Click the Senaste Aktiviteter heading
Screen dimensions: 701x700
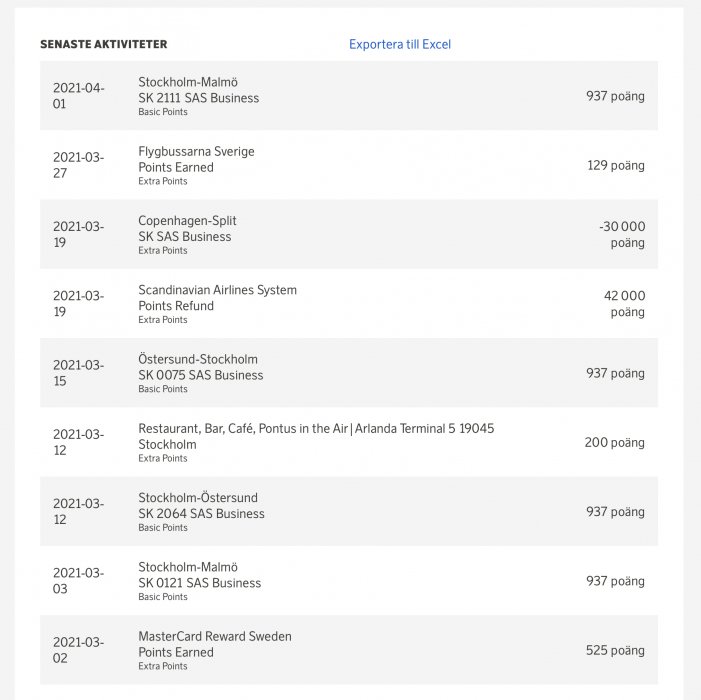tap(103, 45)
